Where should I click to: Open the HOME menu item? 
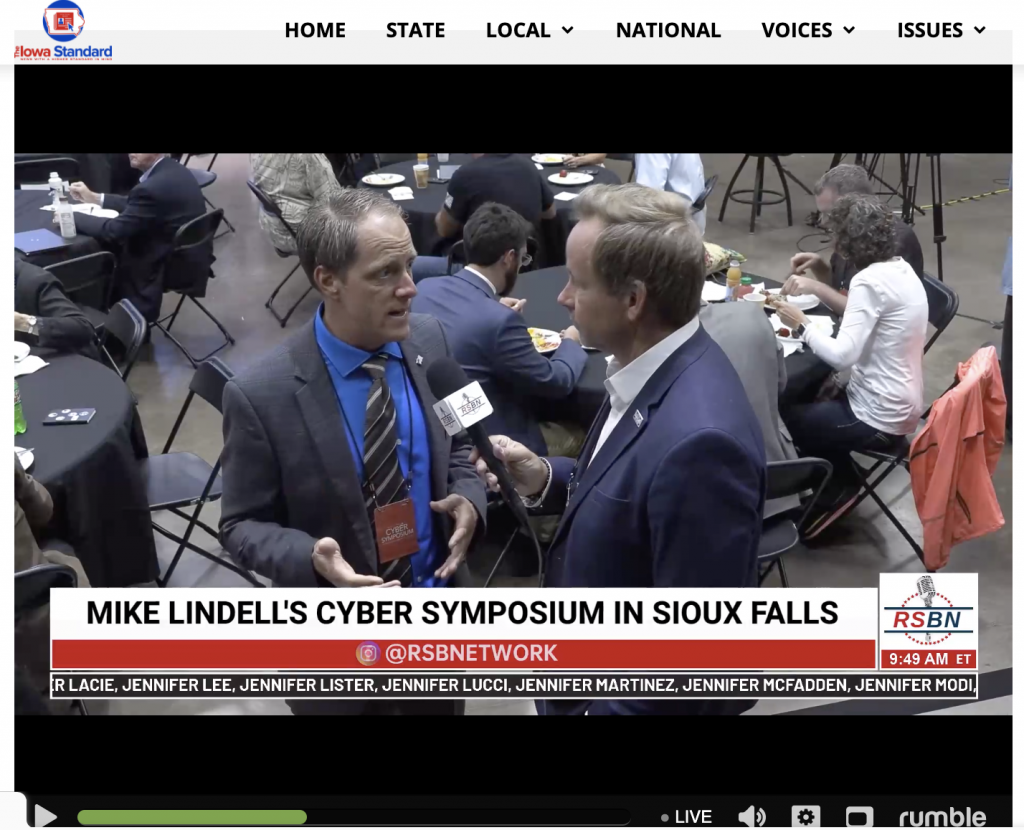point(315,30)
